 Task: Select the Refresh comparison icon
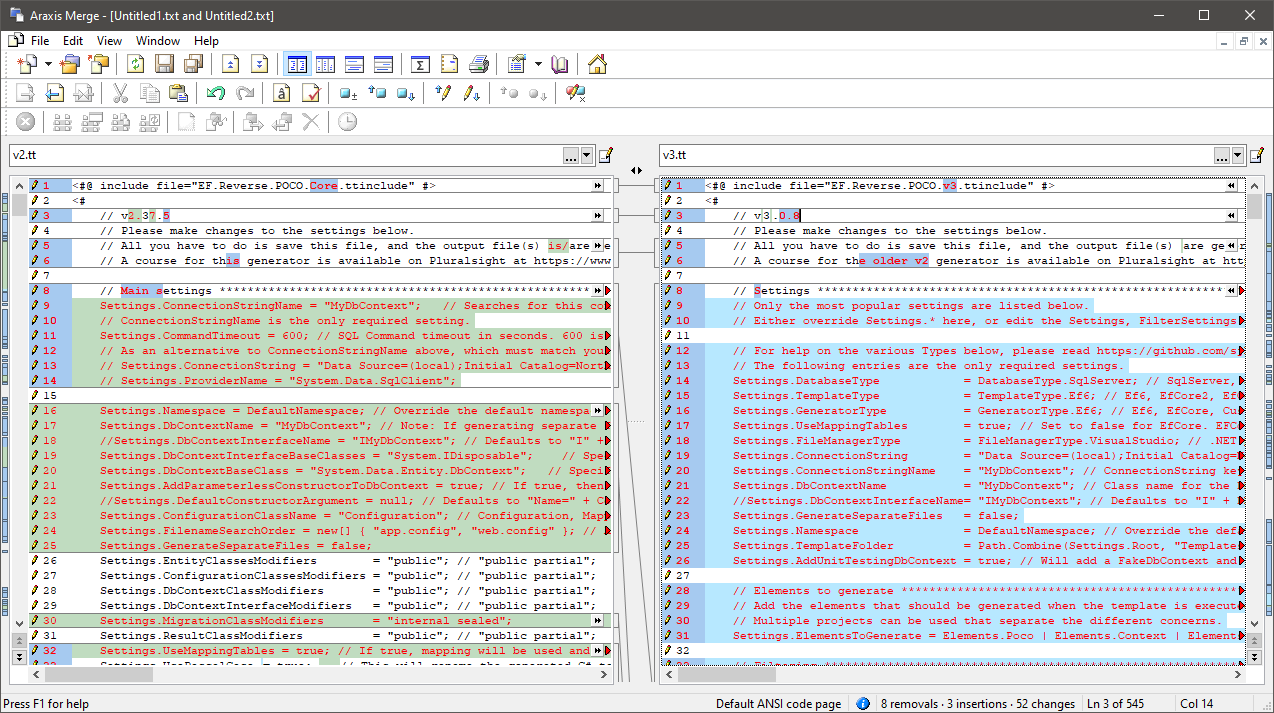click(x=135, y=63)
